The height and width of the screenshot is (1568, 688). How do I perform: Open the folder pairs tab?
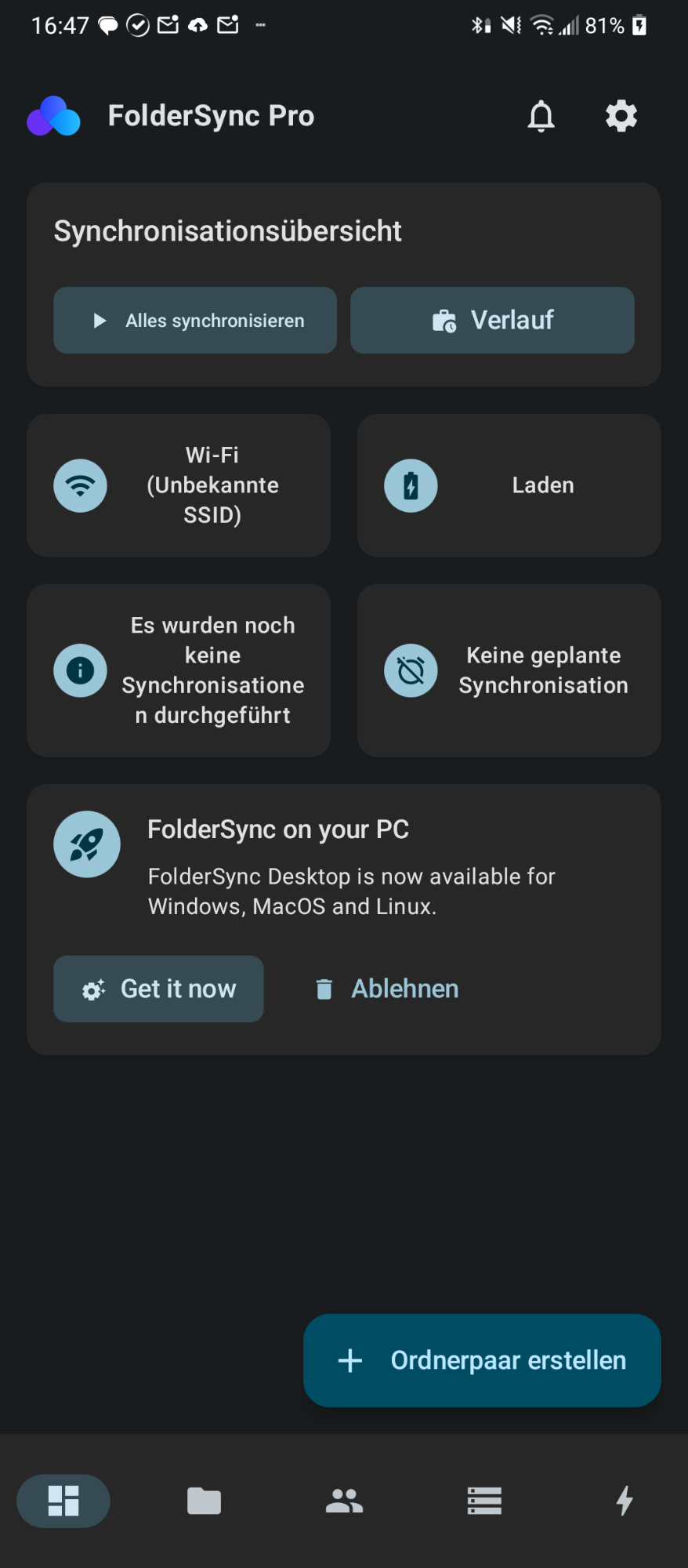204,1501
